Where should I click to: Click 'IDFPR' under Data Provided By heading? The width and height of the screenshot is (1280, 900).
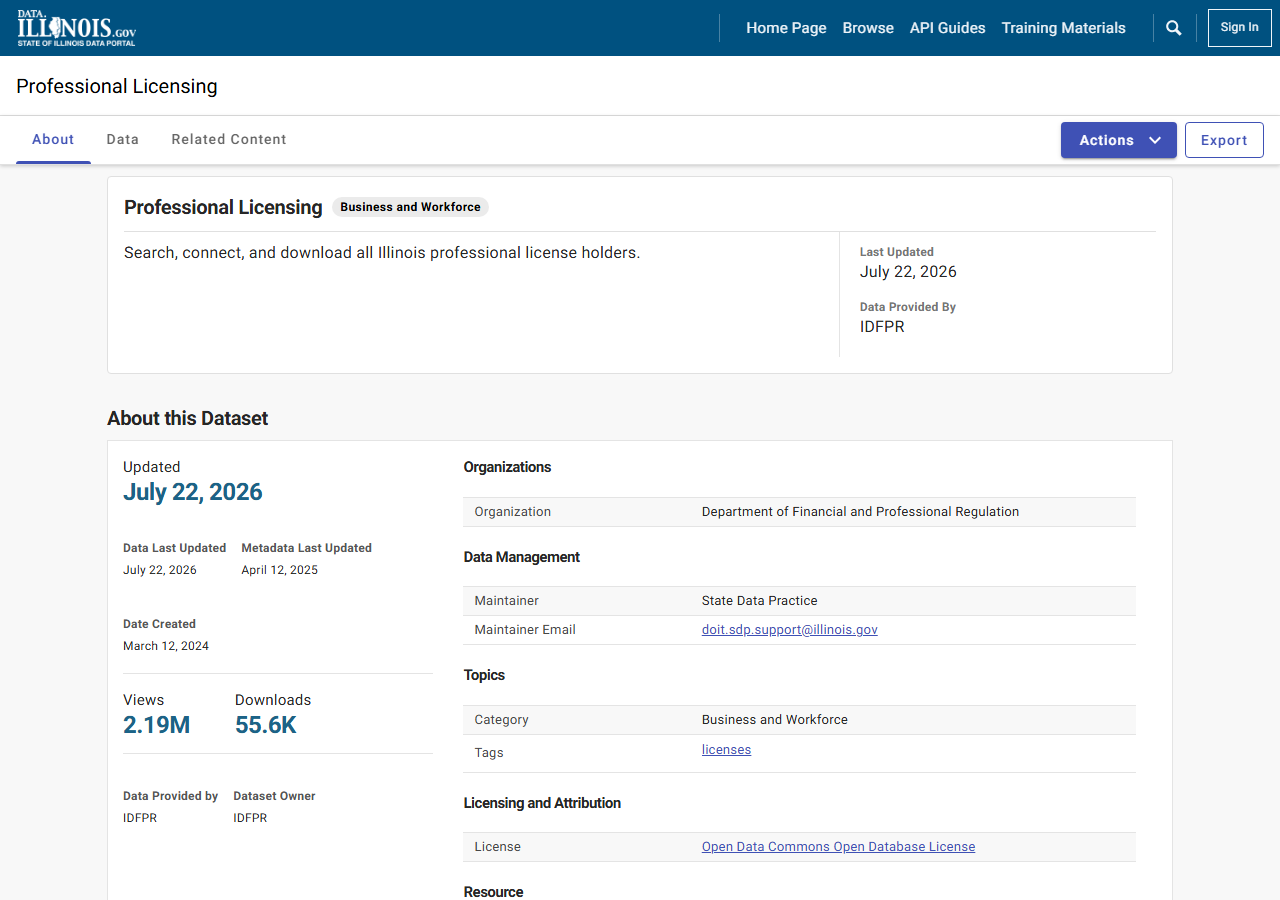(x=882, y=327)
